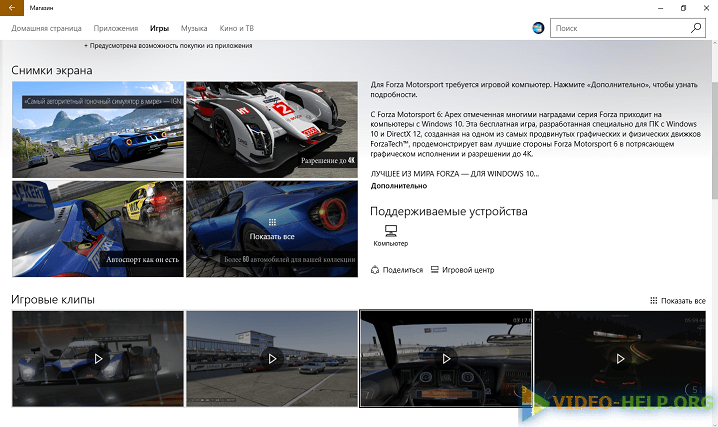
Task: Switch to the Музыка tab
Action: (194, 29)
